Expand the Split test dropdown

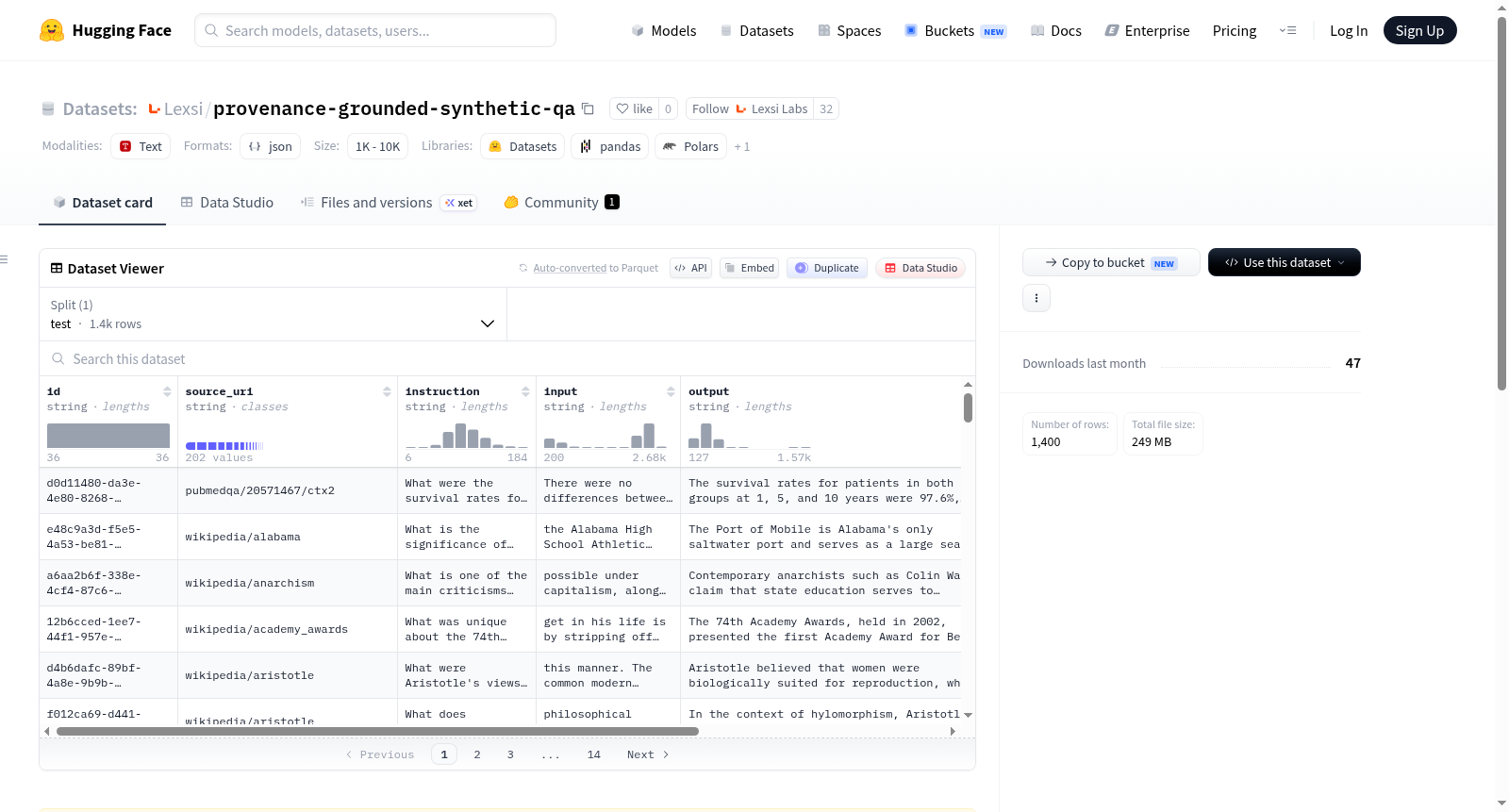tap(273, 314)
